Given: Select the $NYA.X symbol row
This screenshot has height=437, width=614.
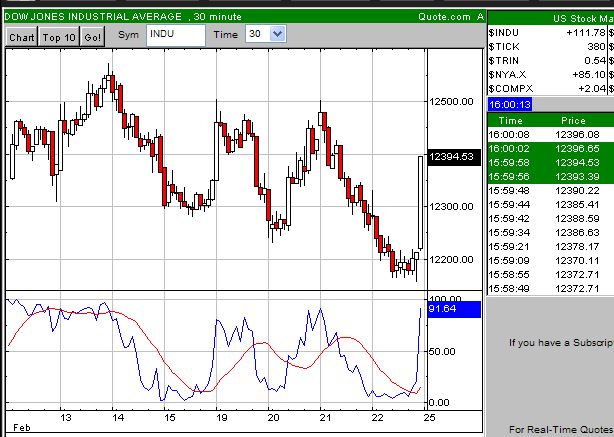Looking at the screenshot, I should tap(550, 74).
